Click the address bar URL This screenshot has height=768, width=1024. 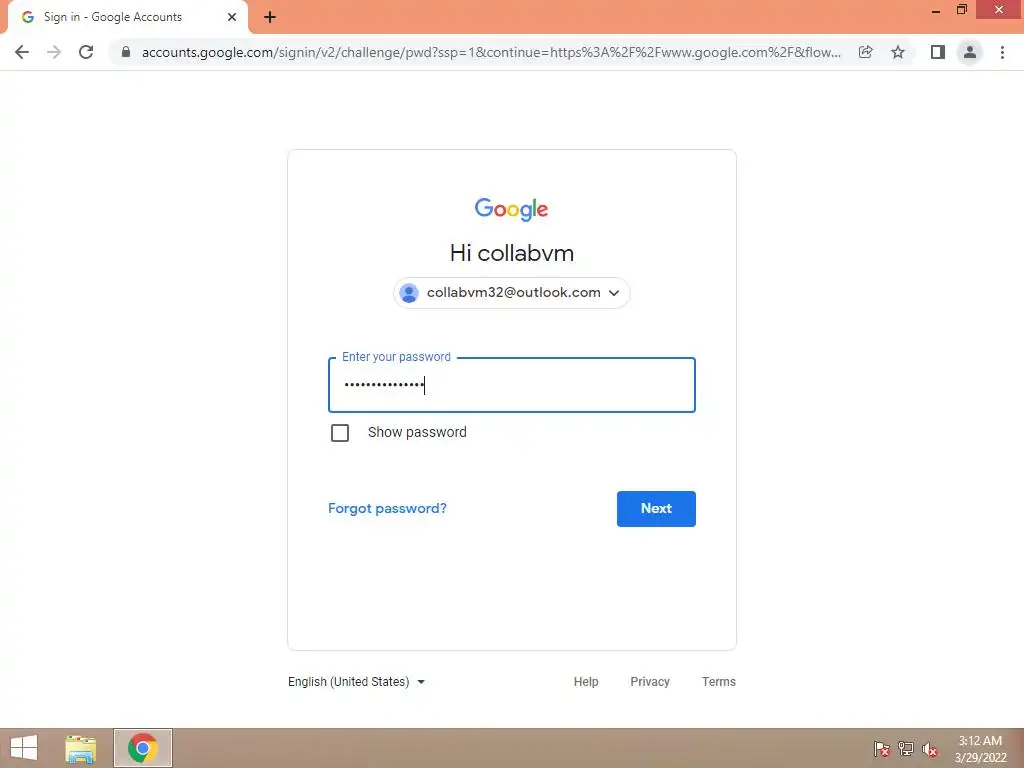coord(491,52)
